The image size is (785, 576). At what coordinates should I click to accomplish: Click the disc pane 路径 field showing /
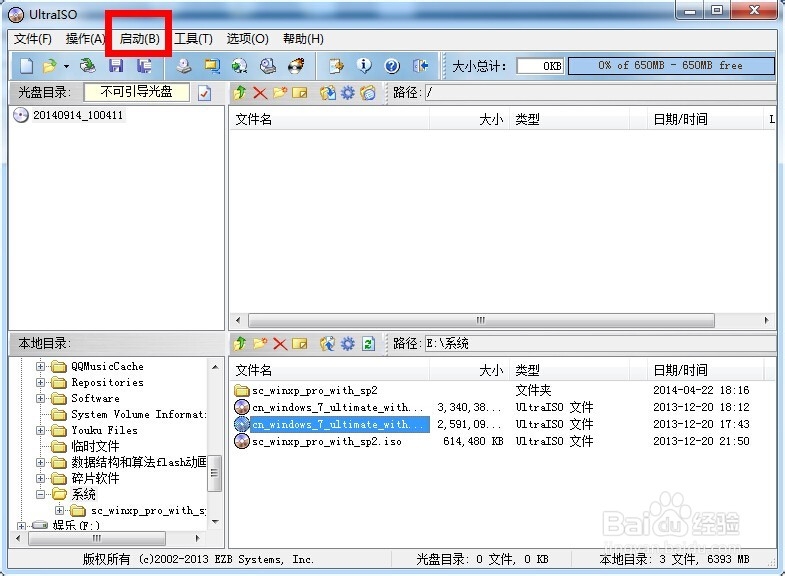pyautogui.click(x=600, y=93)
